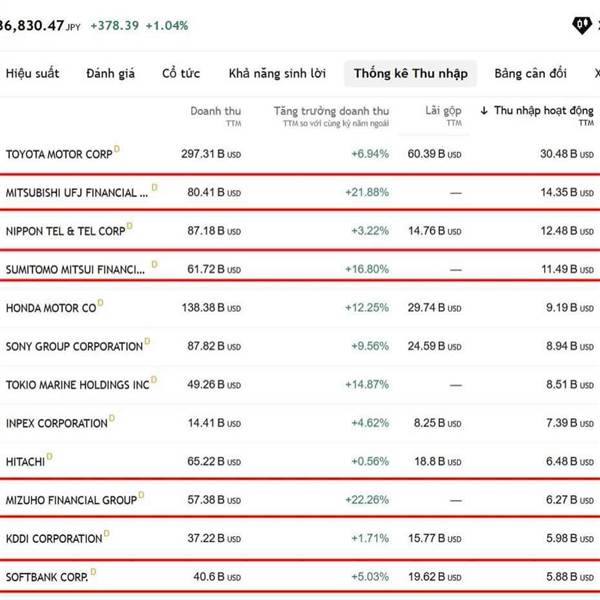Open HONDA MOTOR CO stock link
The width and height of the screenshot is (600, 600).
pyautogui.click(x=51, y=308)
